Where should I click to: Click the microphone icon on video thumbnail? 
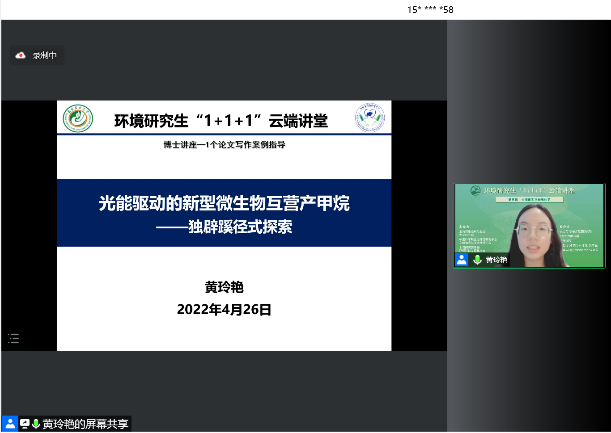[476, 259]
